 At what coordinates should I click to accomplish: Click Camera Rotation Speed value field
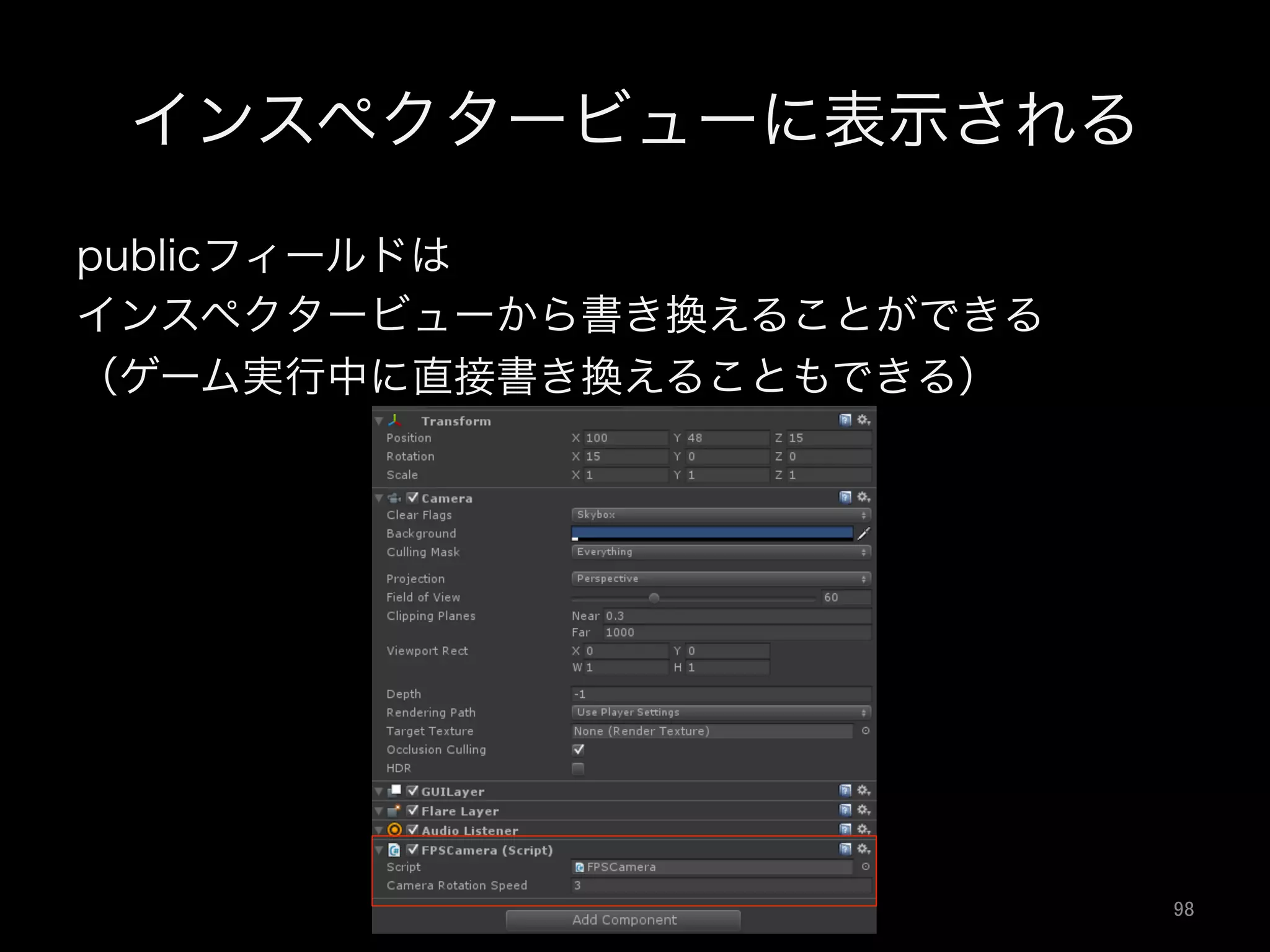click(x=721, y=885)
